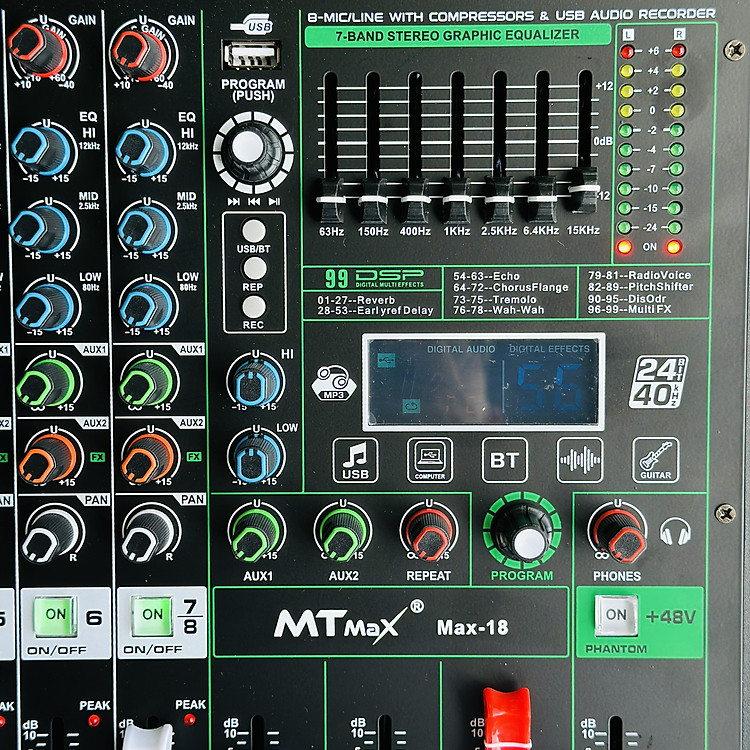Push the PROGRAM (PUSH) knob under USB port
The height and width of the screenshot is (750, 750).
[248, 147]
